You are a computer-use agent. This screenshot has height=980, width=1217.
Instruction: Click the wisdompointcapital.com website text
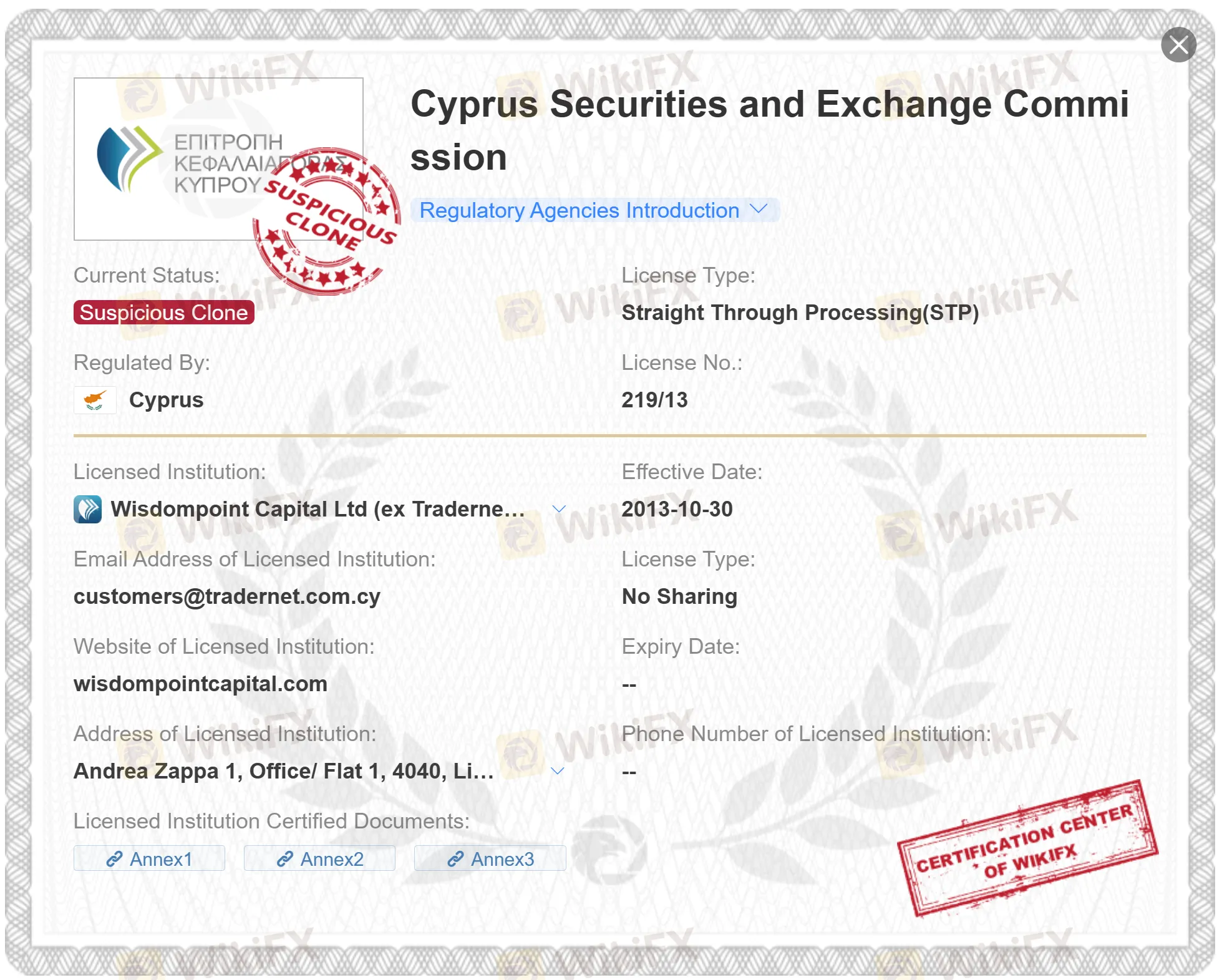pyautogui.click(x=200, y=684)
